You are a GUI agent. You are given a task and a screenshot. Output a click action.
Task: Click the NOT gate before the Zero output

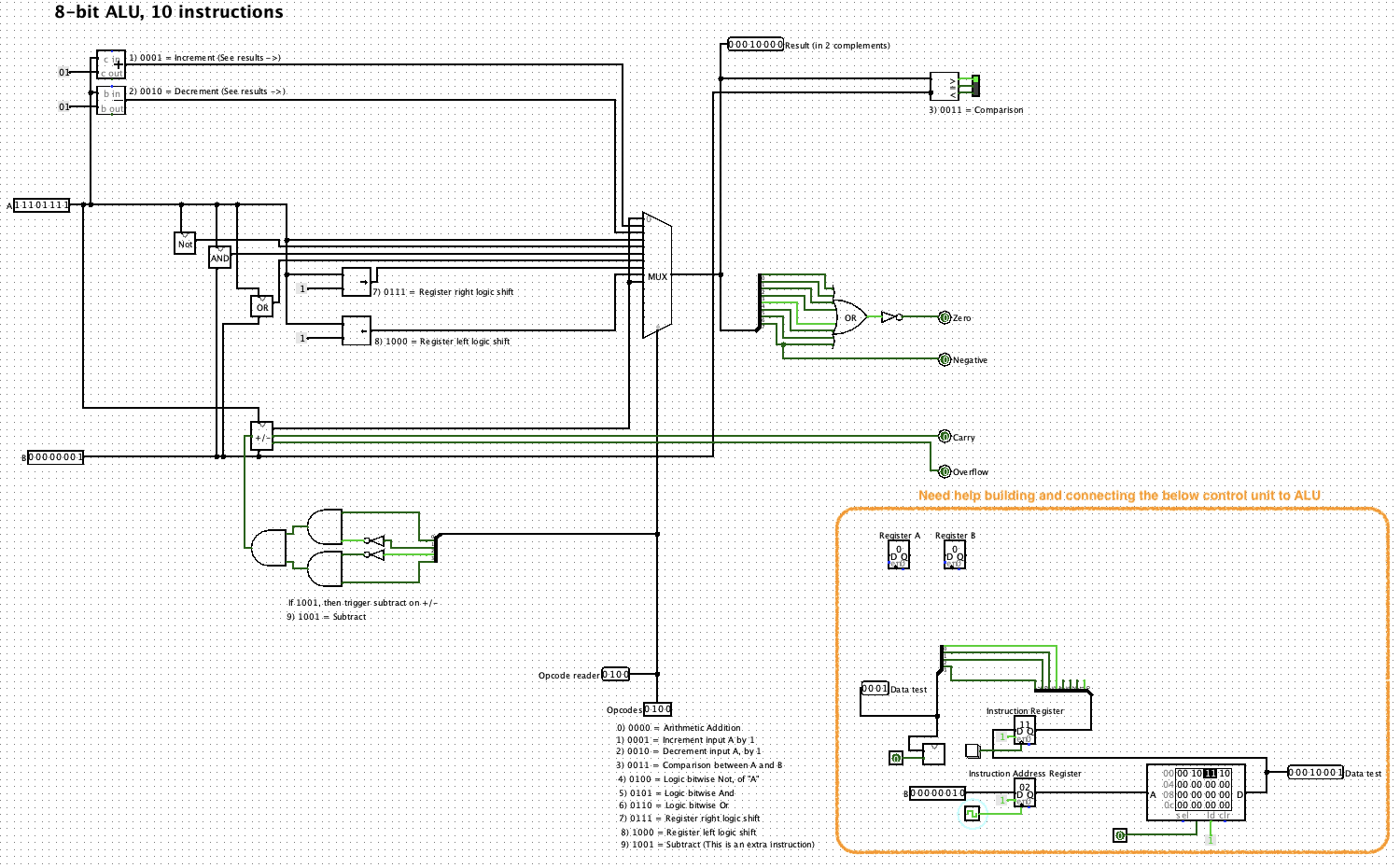tap(891, 317)
